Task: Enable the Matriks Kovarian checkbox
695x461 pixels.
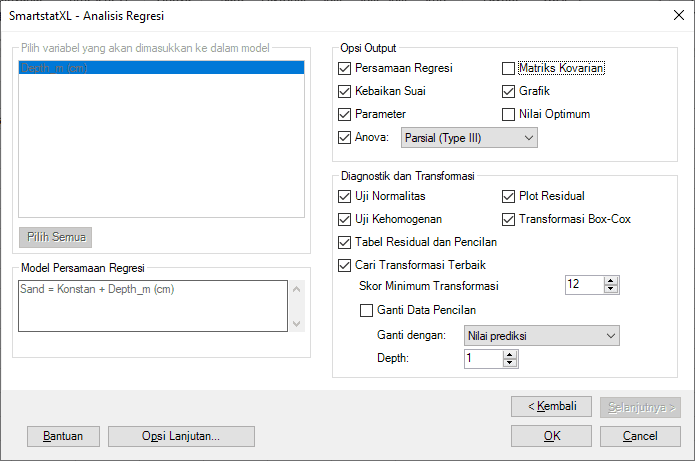Action: pos(508,68)
